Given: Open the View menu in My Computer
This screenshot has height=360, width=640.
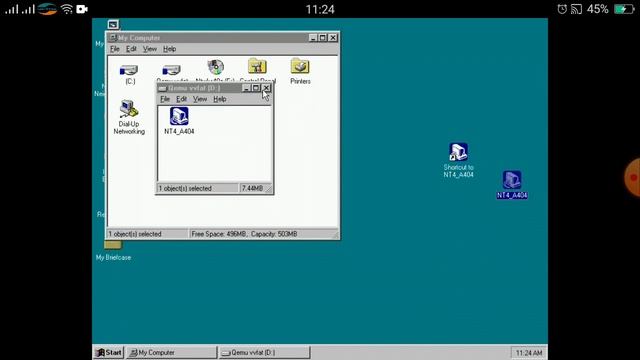Looking at the screenshot, I should coord(150,49).
